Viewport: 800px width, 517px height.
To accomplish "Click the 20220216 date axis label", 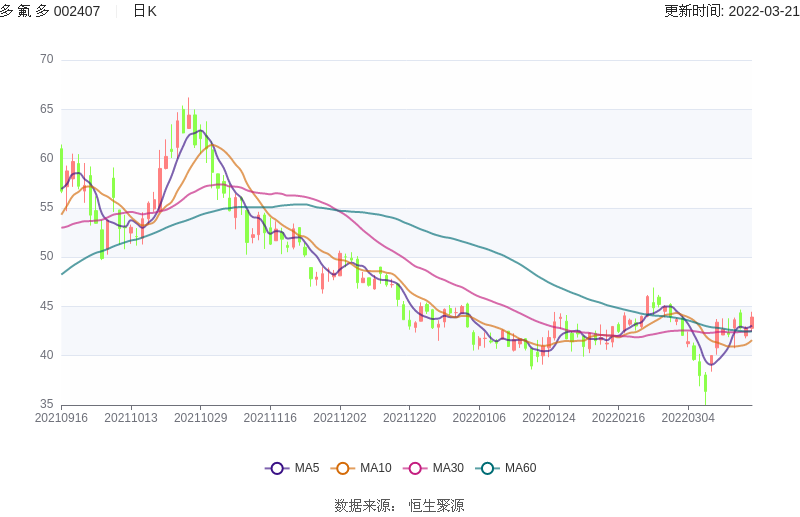I will click(619, 418).
